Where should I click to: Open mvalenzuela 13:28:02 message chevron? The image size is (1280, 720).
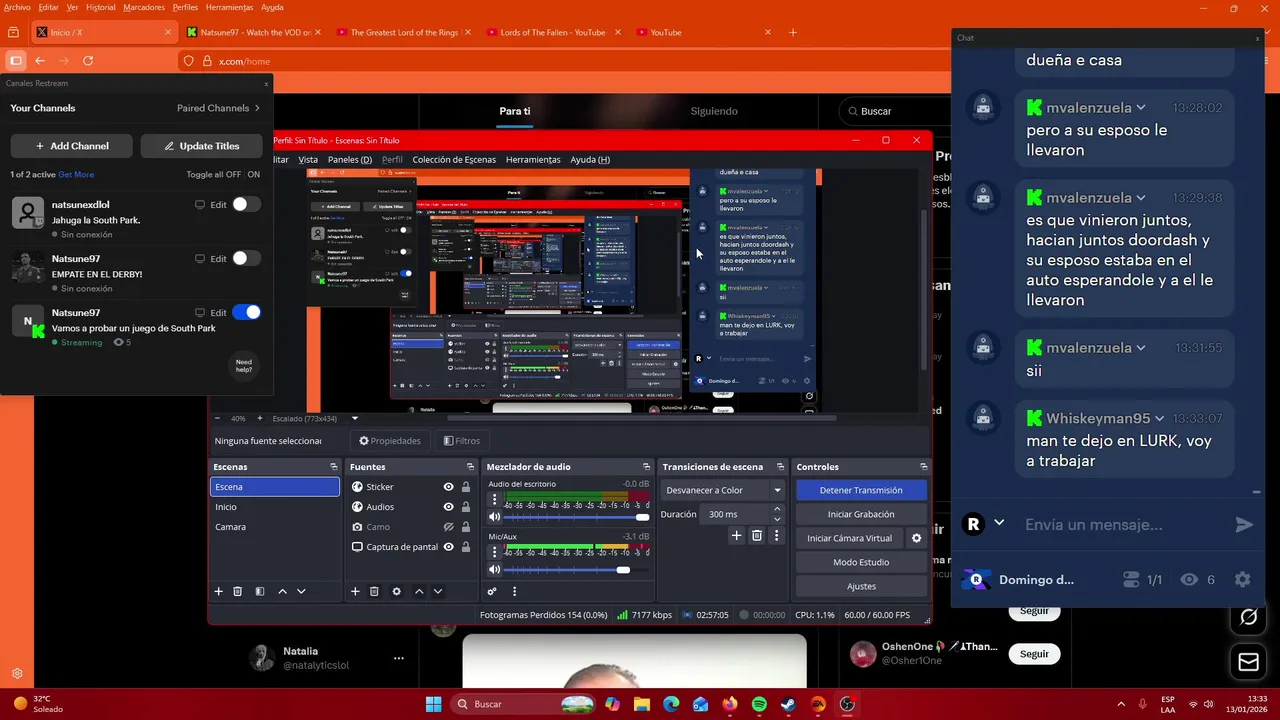(x=1141, y=107)
